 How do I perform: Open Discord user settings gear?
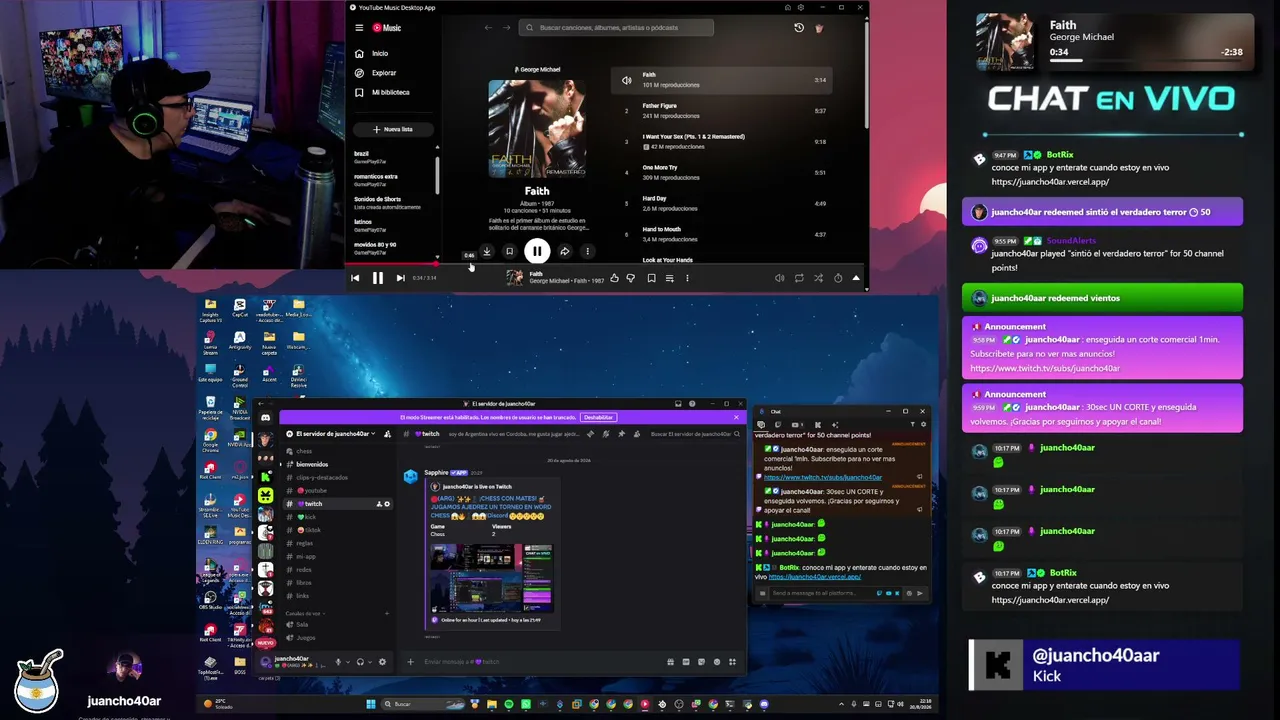382,662
